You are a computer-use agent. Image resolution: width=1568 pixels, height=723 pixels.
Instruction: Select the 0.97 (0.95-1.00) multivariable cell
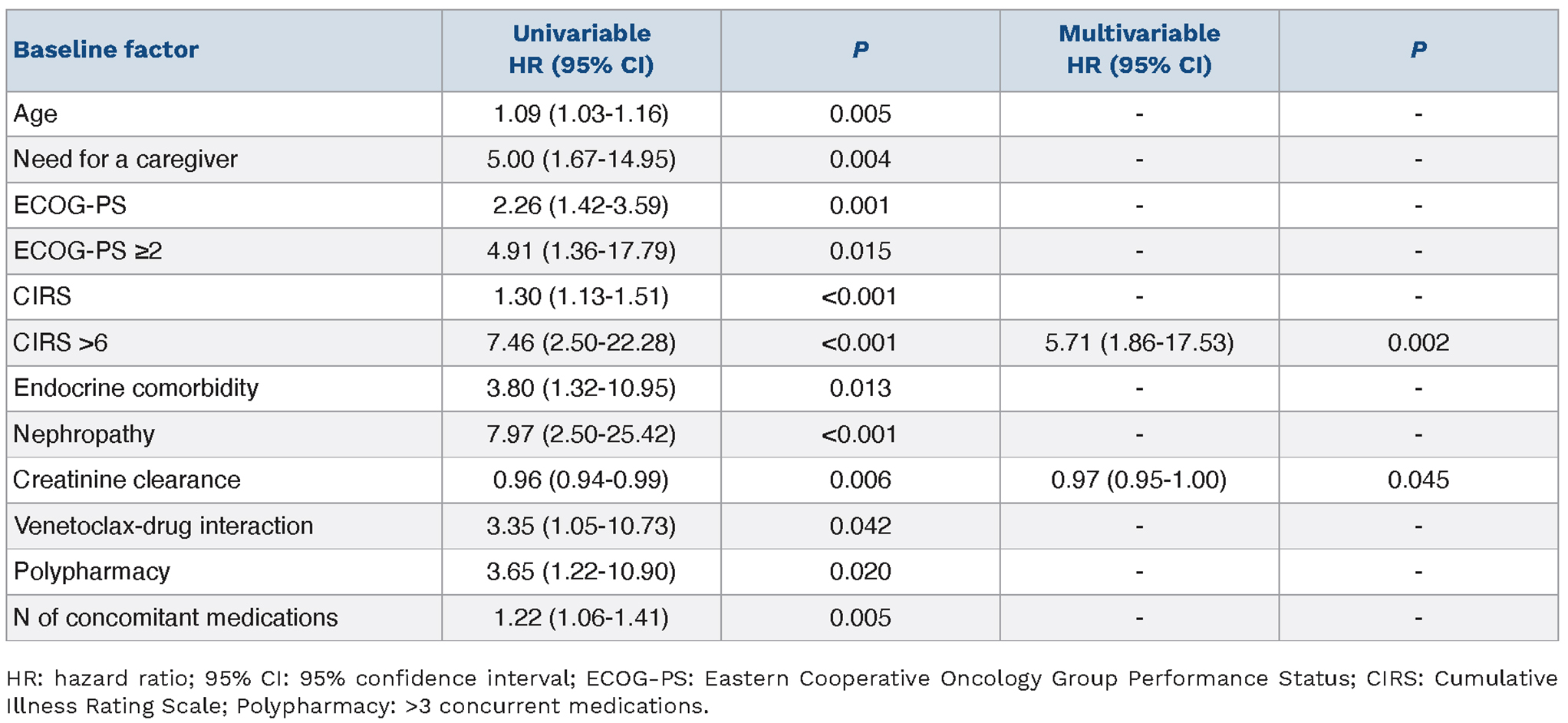click(x=1138, y=480)
